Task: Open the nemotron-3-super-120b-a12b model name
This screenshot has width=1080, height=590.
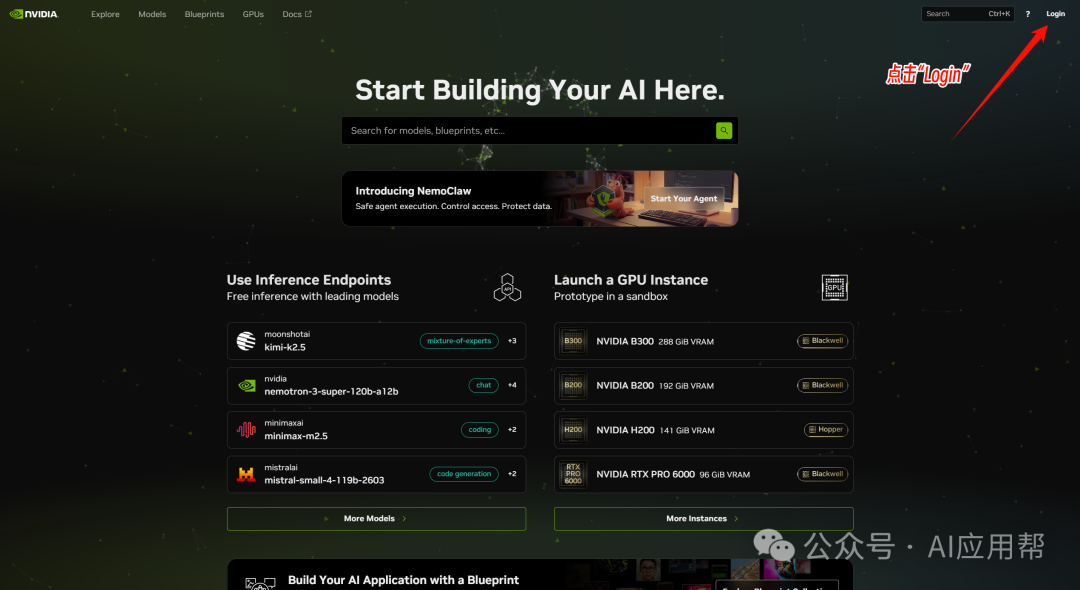Action: click(x=331, y=392)
